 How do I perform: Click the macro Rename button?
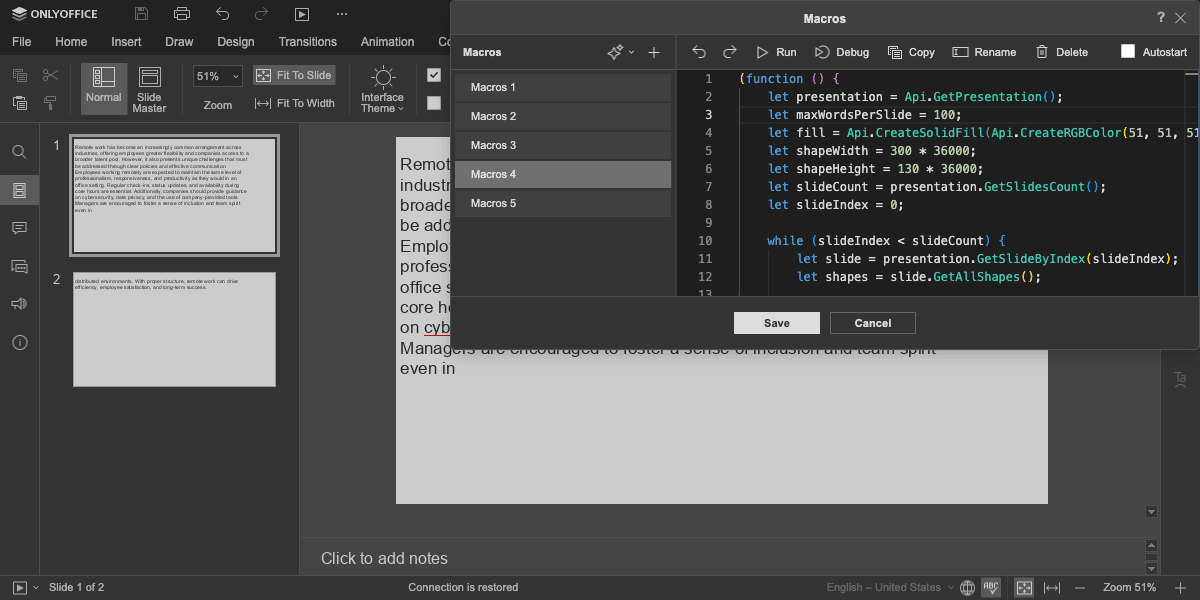pyautogui.click(x=984, y=52)
